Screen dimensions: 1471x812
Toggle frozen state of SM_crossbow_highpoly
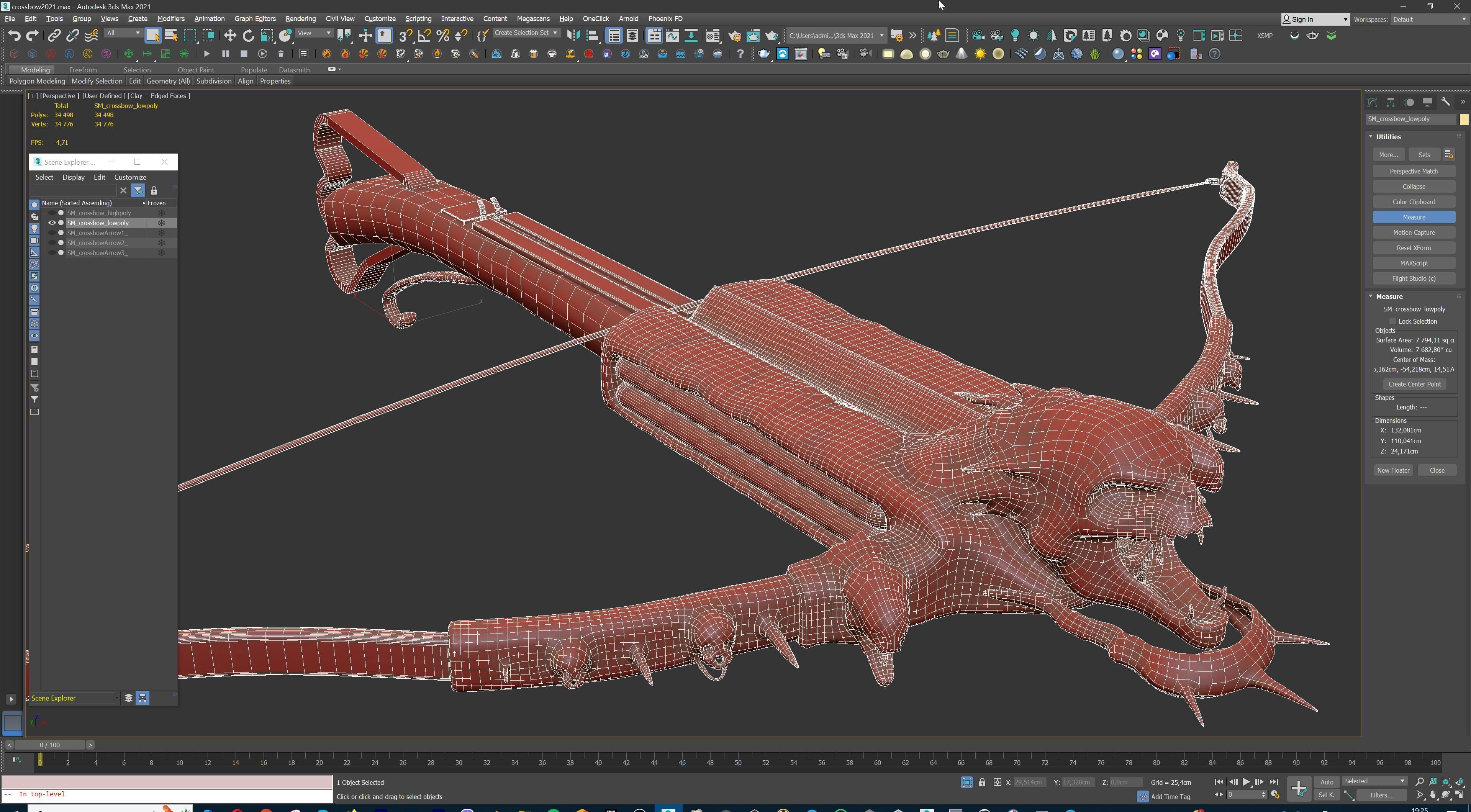(162, 213)
